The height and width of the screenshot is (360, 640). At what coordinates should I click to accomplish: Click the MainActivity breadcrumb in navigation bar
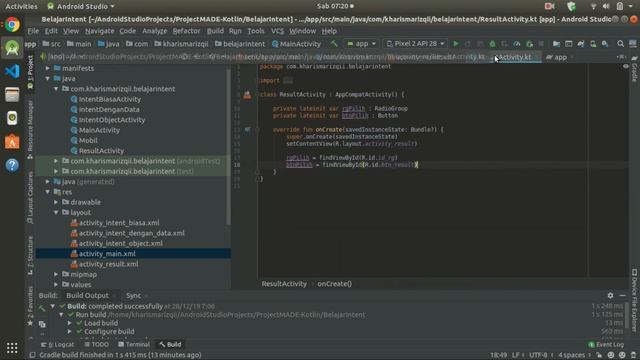[x=296, y=44]
